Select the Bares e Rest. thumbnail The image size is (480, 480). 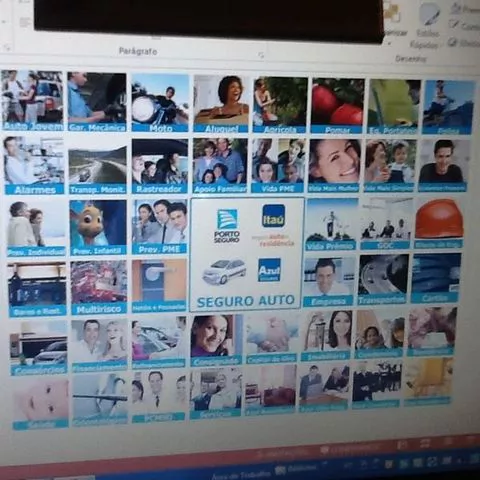37,289
